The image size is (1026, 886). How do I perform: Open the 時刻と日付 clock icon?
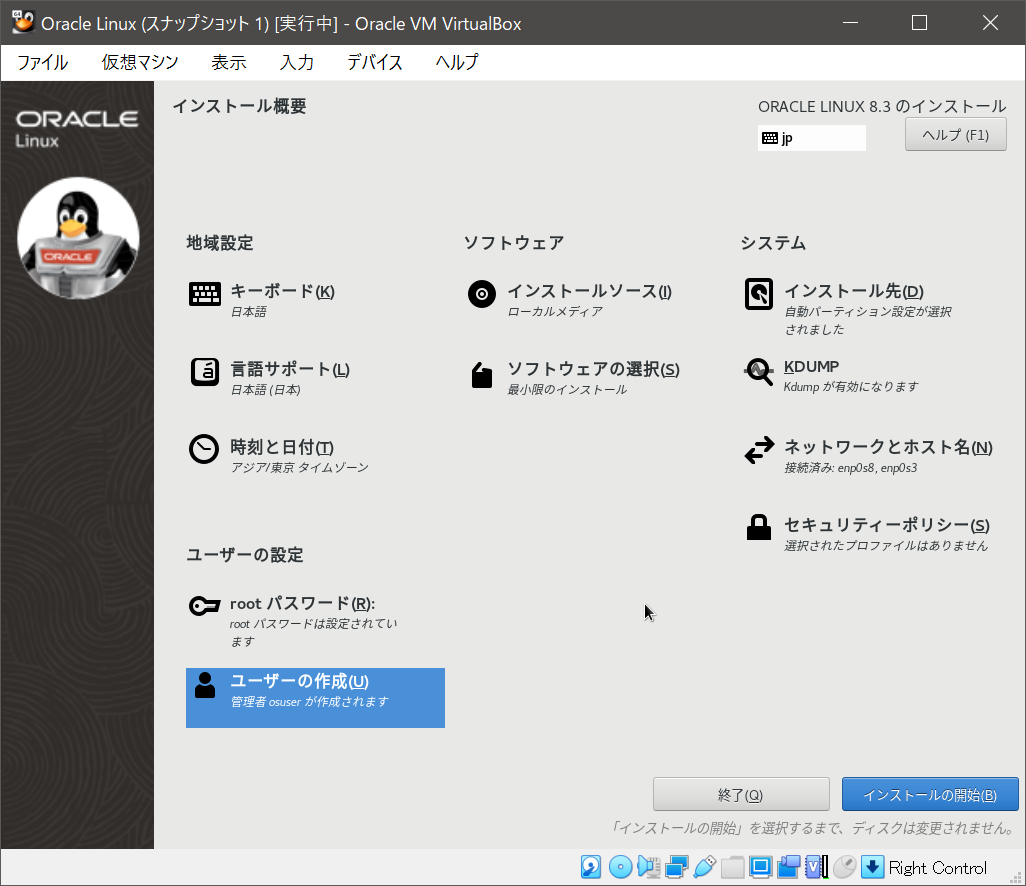[x=204, y=450]
